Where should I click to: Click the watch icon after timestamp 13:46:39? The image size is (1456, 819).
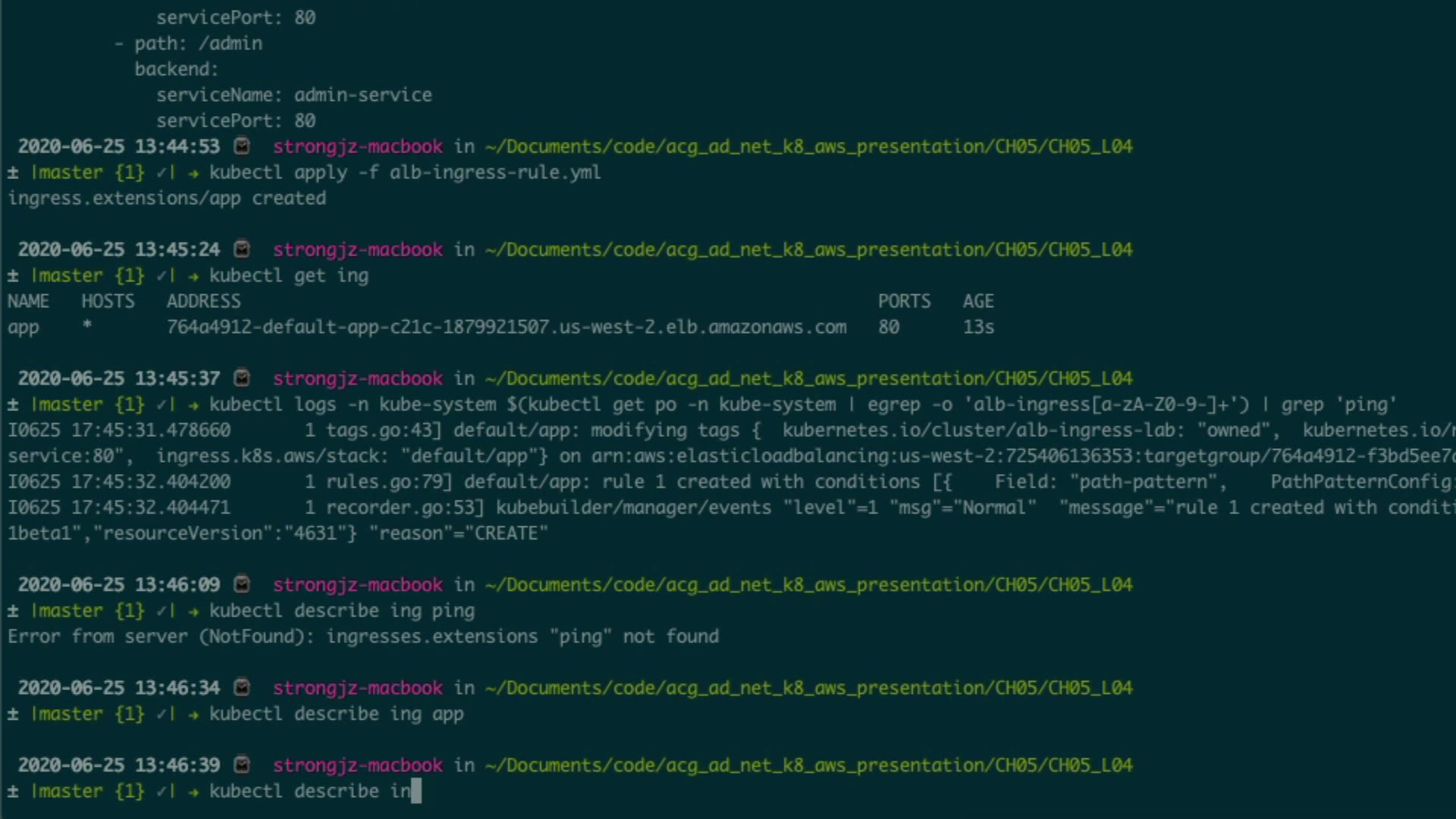(x=242, y=764)
